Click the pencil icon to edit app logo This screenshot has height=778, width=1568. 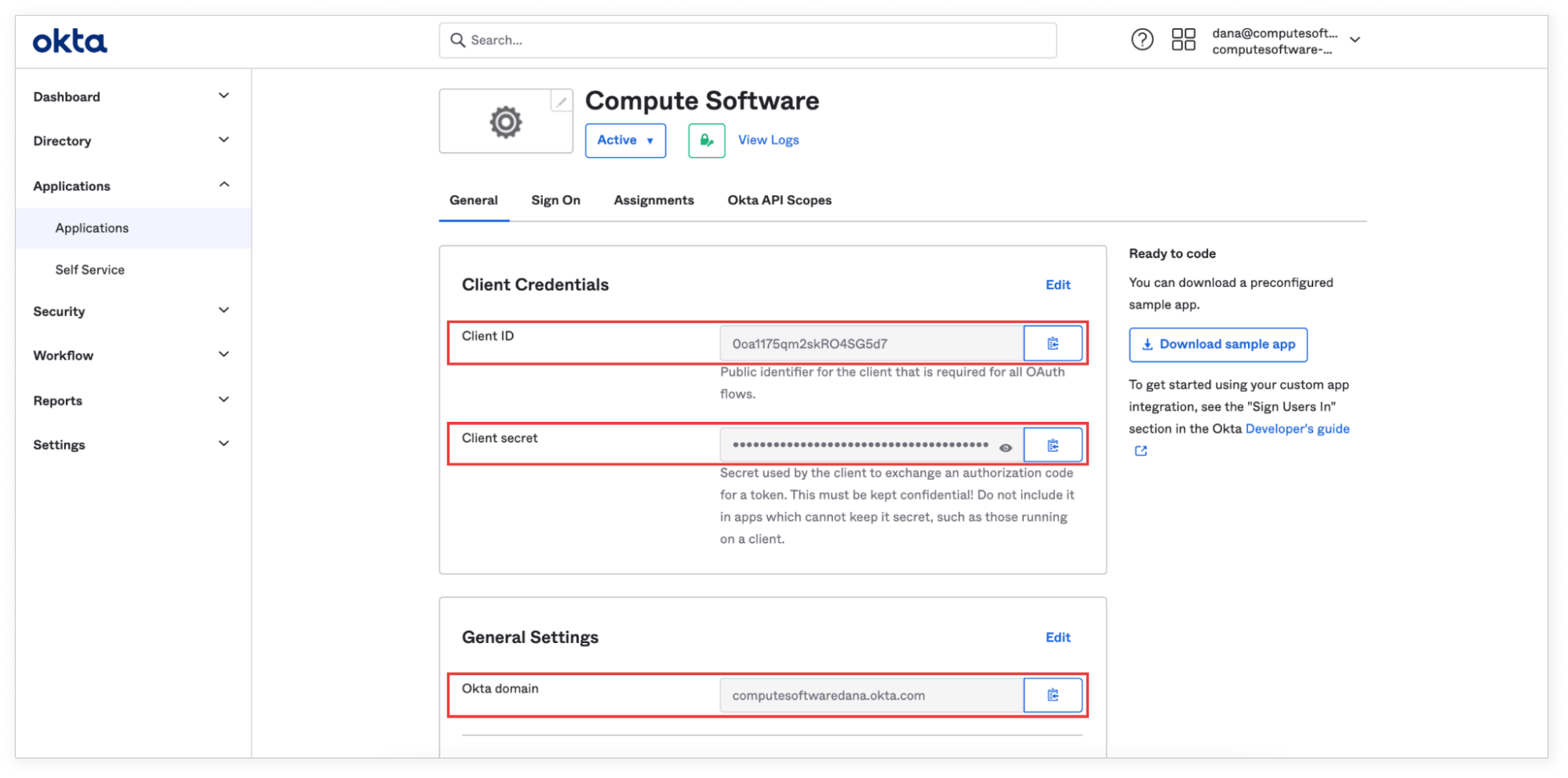pyautogui.click(x=562, y=102)
